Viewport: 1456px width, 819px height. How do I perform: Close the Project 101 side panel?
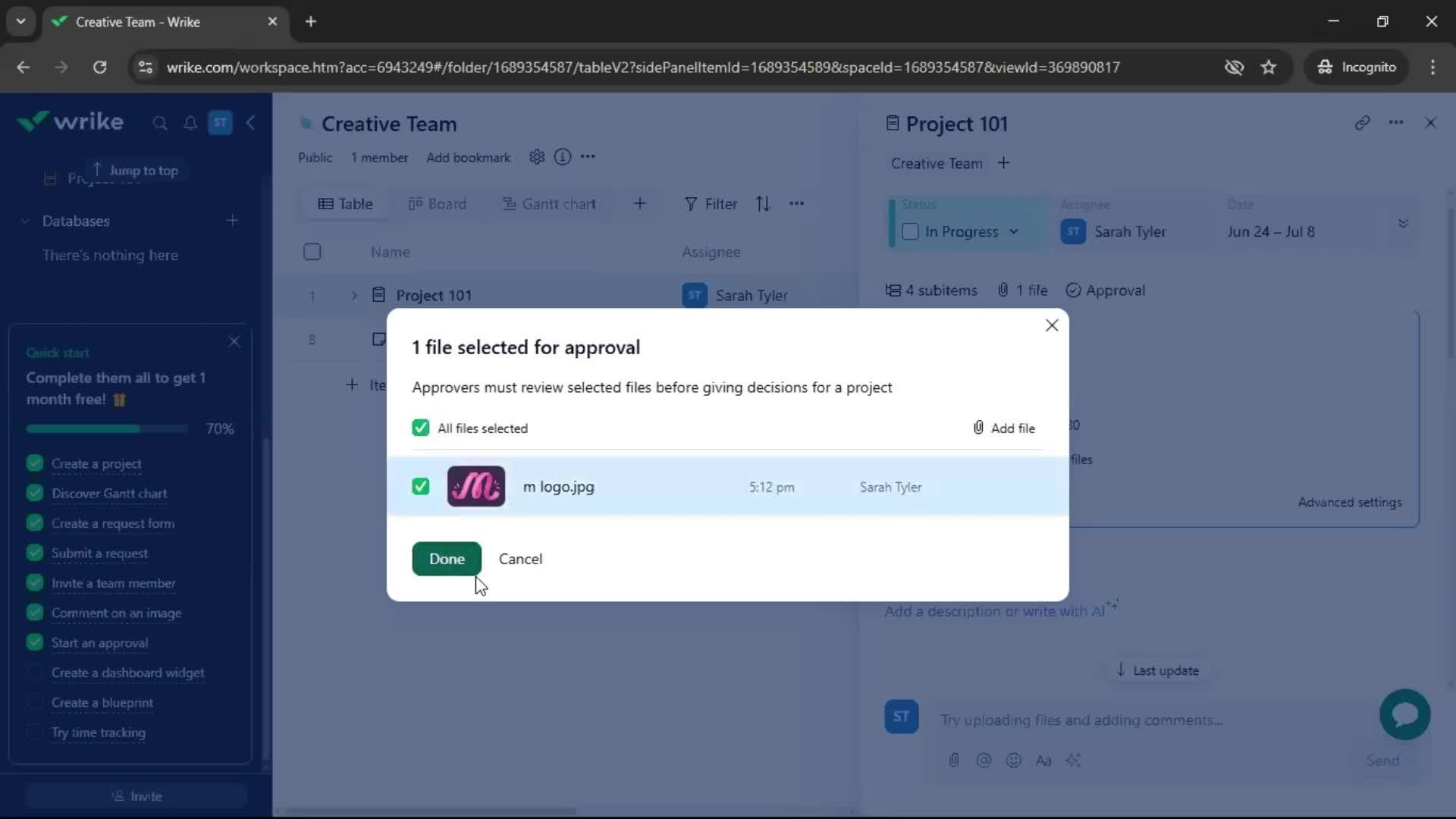coord(1430,123)
